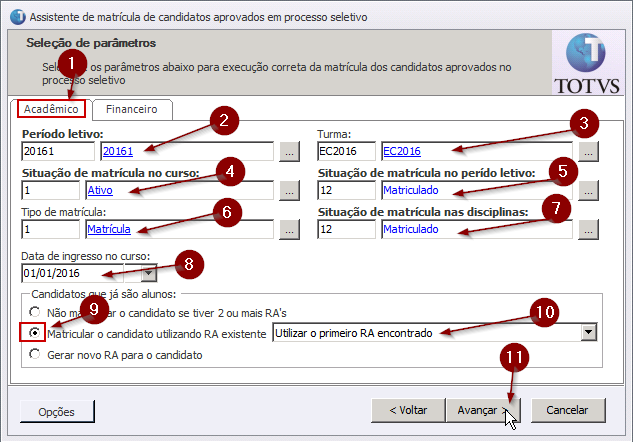
Task: Open lookup button for Período letivo
Action: point(288,152)
